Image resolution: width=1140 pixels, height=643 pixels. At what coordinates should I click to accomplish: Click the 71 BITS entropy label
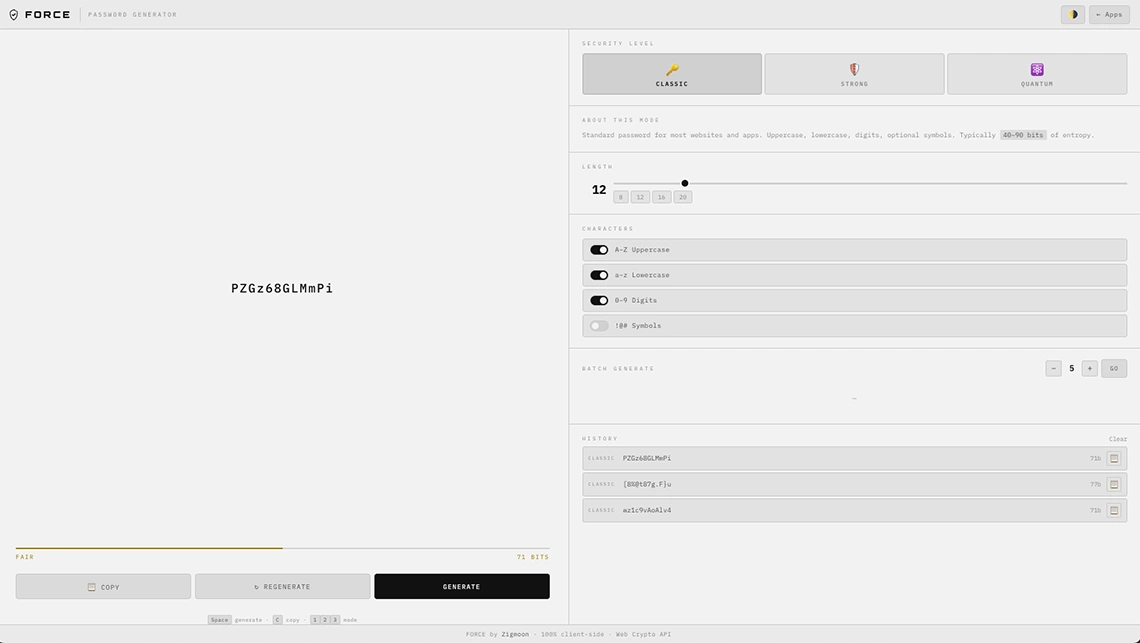[x=533, y=557]
